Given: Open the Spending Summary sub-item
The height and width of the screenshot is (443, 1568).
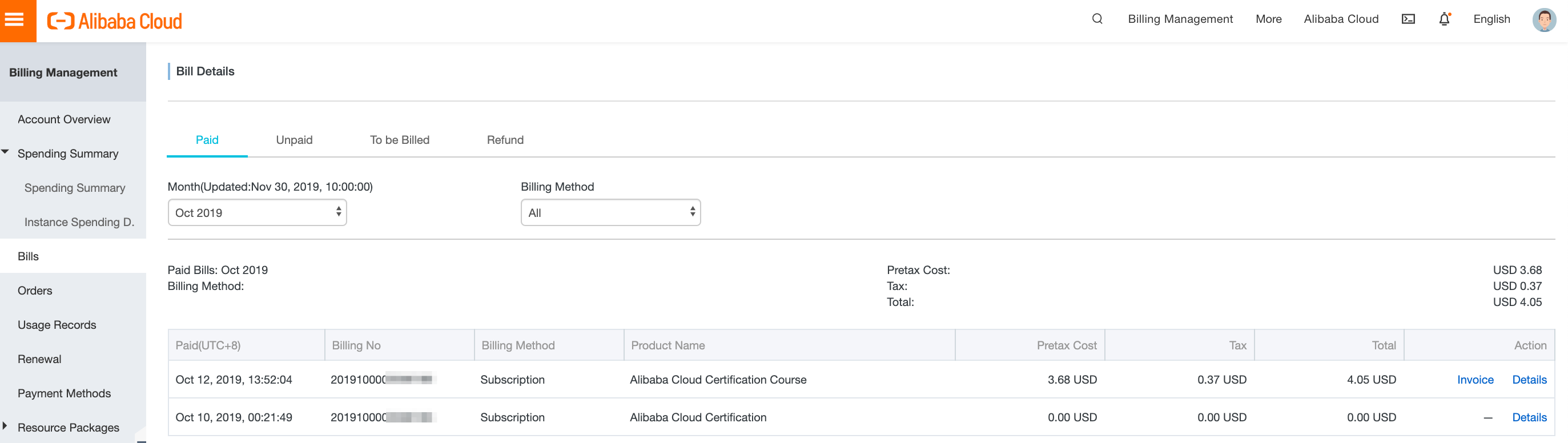Looking at the screenshot, I should click(x=75, y=188).
